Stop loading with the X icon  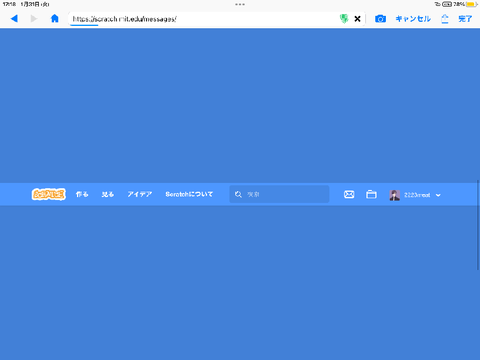point(357,19)
